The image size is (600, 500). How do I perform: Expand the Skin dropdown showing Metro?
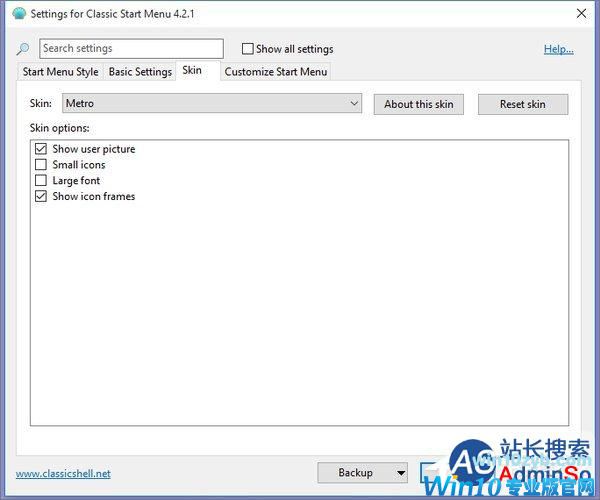click(x=211, y=104)
